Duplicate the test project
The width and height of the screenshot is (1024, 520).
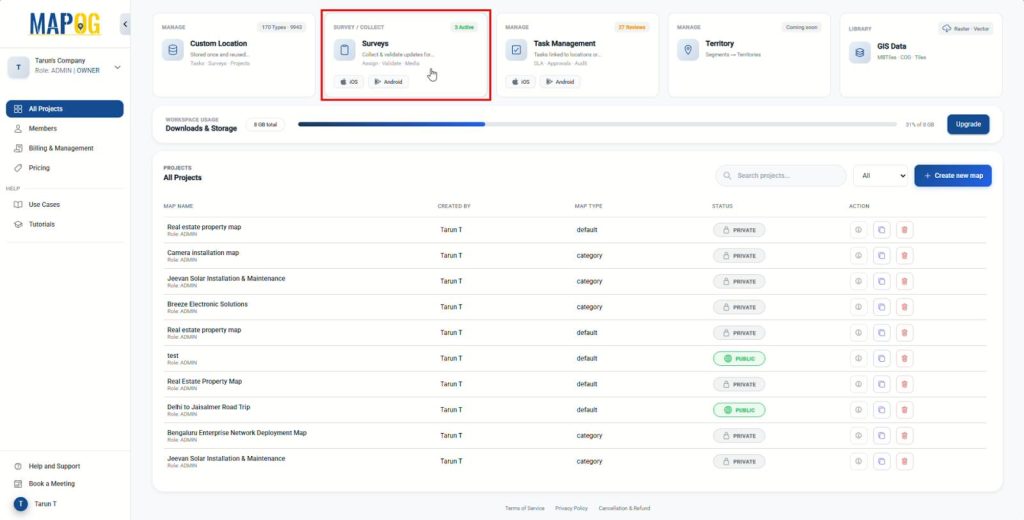coord(881,359)
